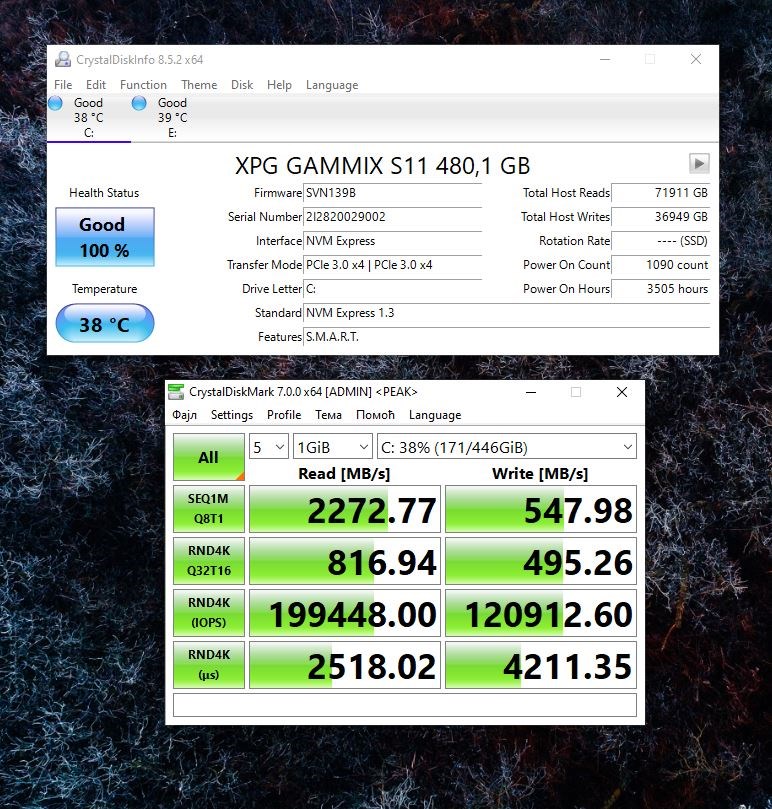
Task: Start the SEQ1M Q8T1 test
Action: (x=208, y=509)
